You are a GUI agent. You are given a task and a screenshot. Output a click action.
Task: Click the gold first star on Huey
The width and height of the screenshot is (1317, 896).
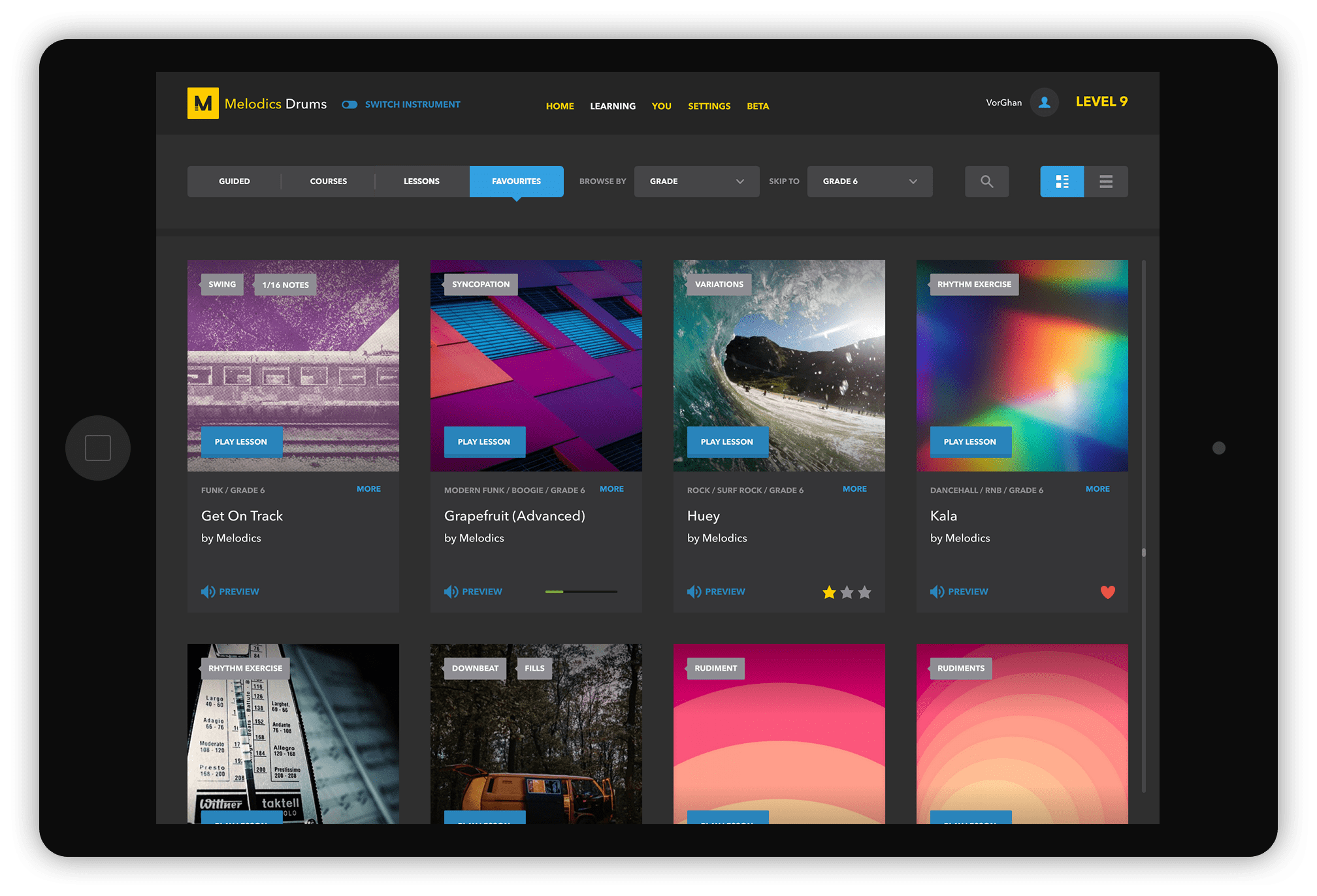click(829, 592)
